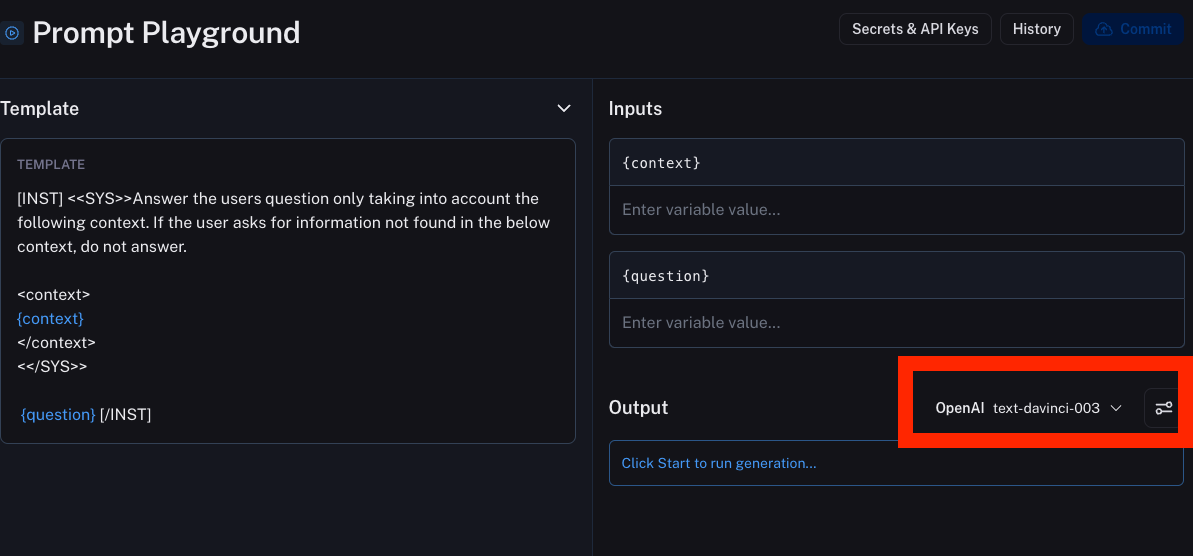
Task: Click the Inputs section heading
Action: pos(635,108)
